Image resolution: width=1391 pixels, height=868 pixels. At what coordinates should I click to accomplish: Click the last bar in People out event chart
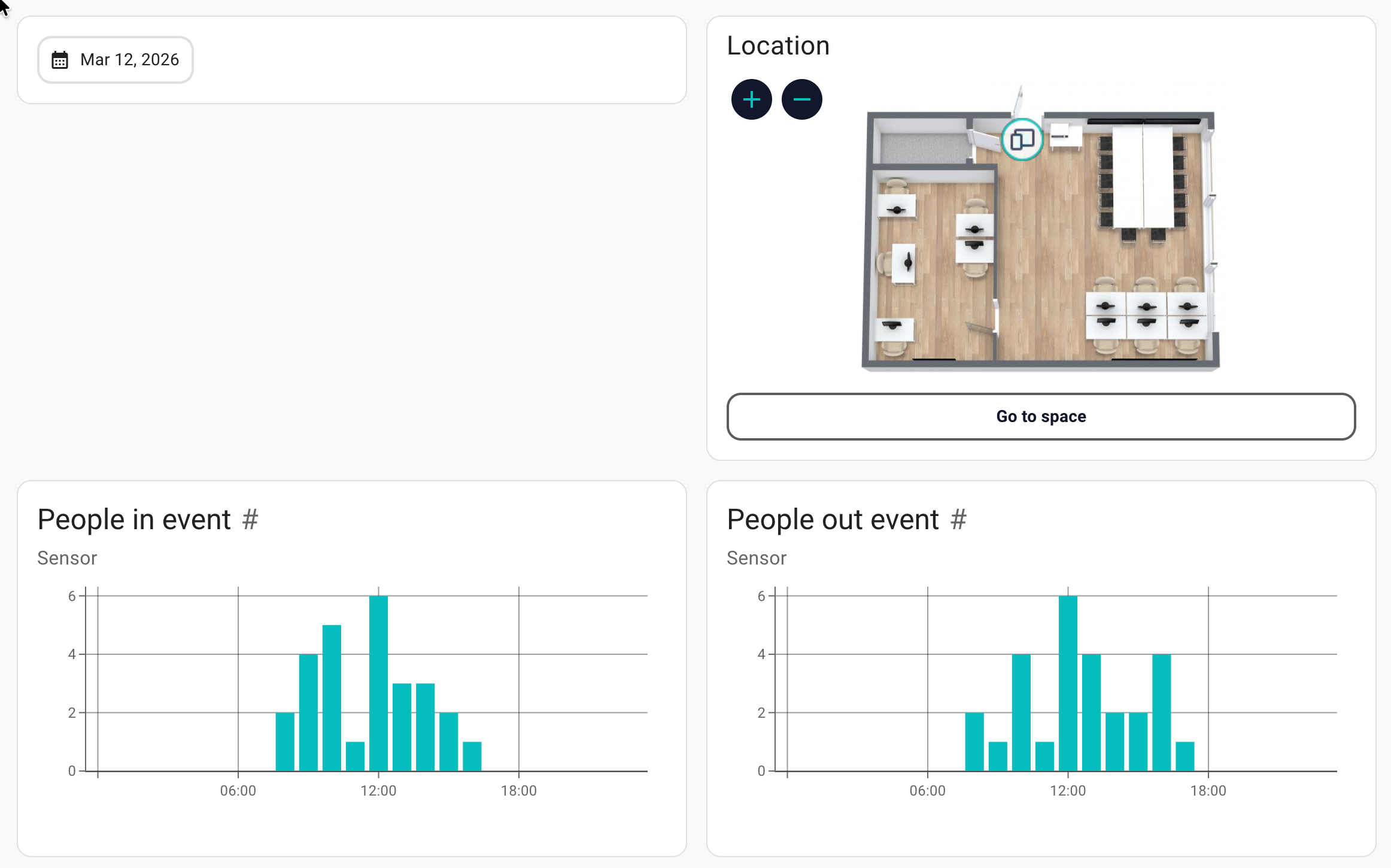coord(1185,756)
